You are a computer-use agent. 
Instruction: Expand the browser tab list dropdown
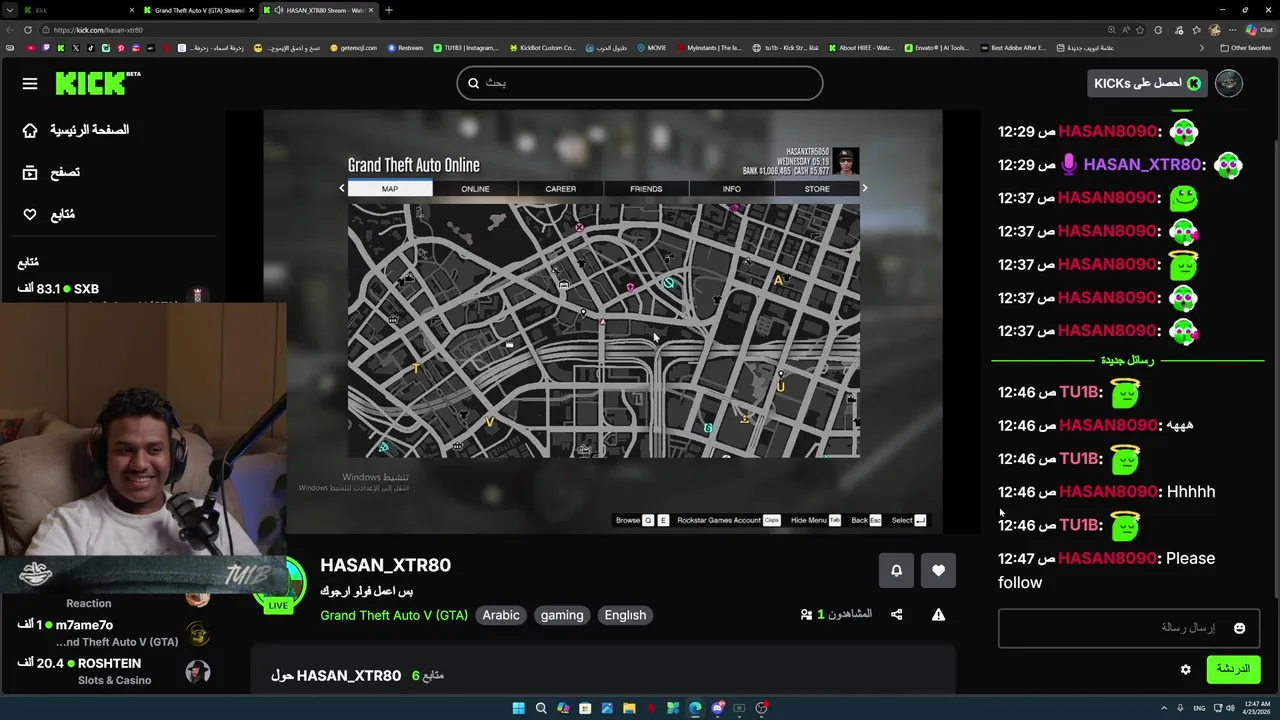coord(11,10)
